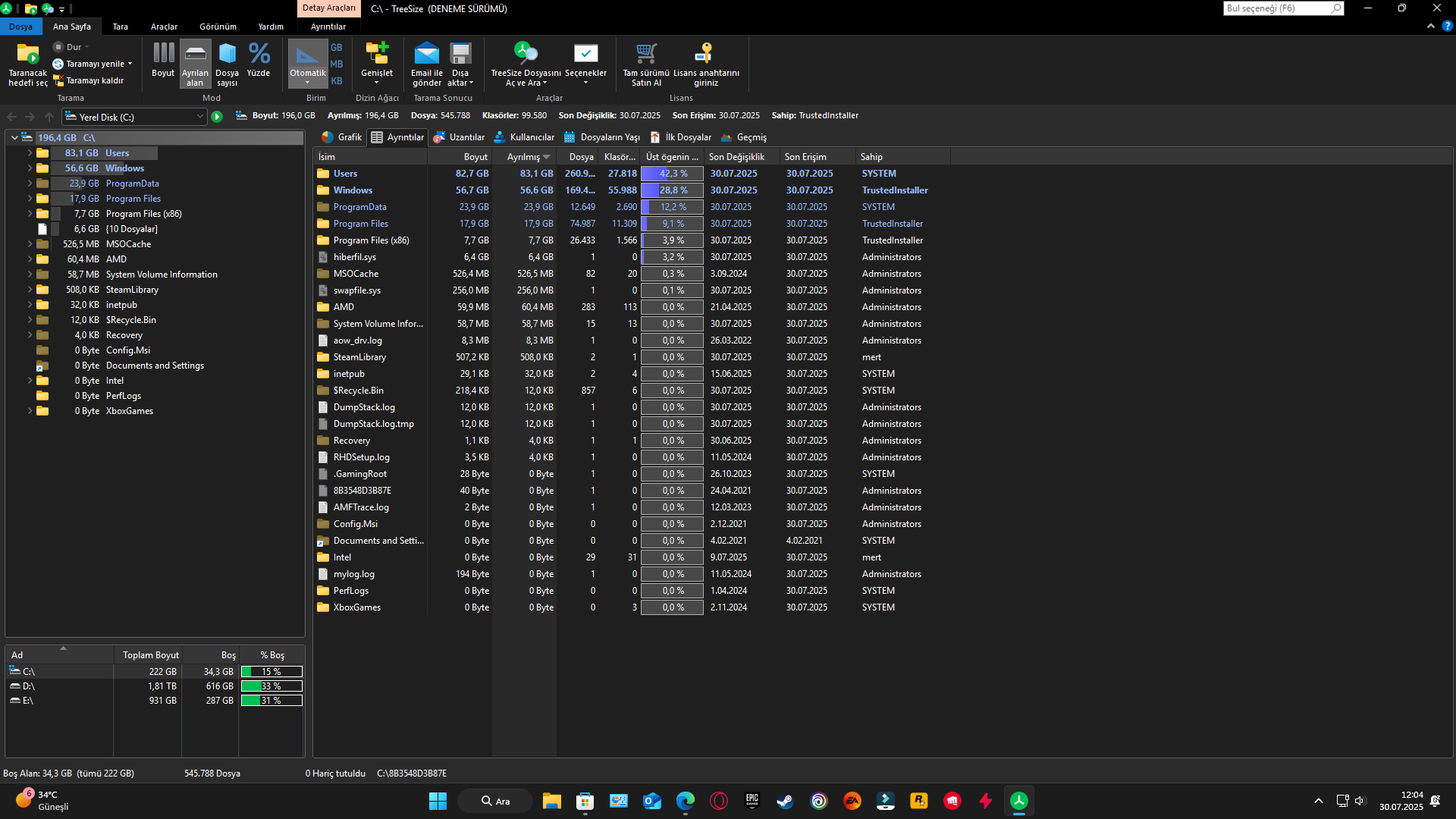The width and height of the screenshot is (1456, 819).
Task: Click Taranacak hedefi seç scan target icon
Action: (x=27, y=54)
